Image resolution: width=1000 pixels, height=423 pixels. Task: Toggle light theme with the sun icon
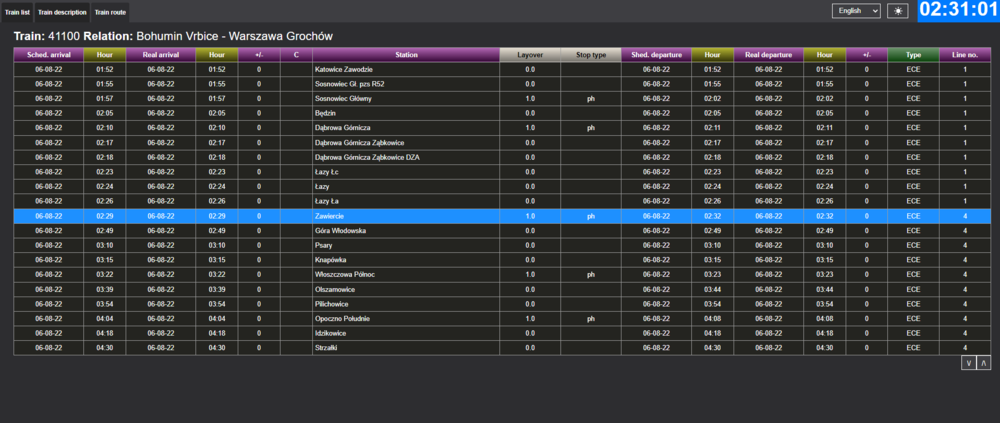click(x=871, y=10)
